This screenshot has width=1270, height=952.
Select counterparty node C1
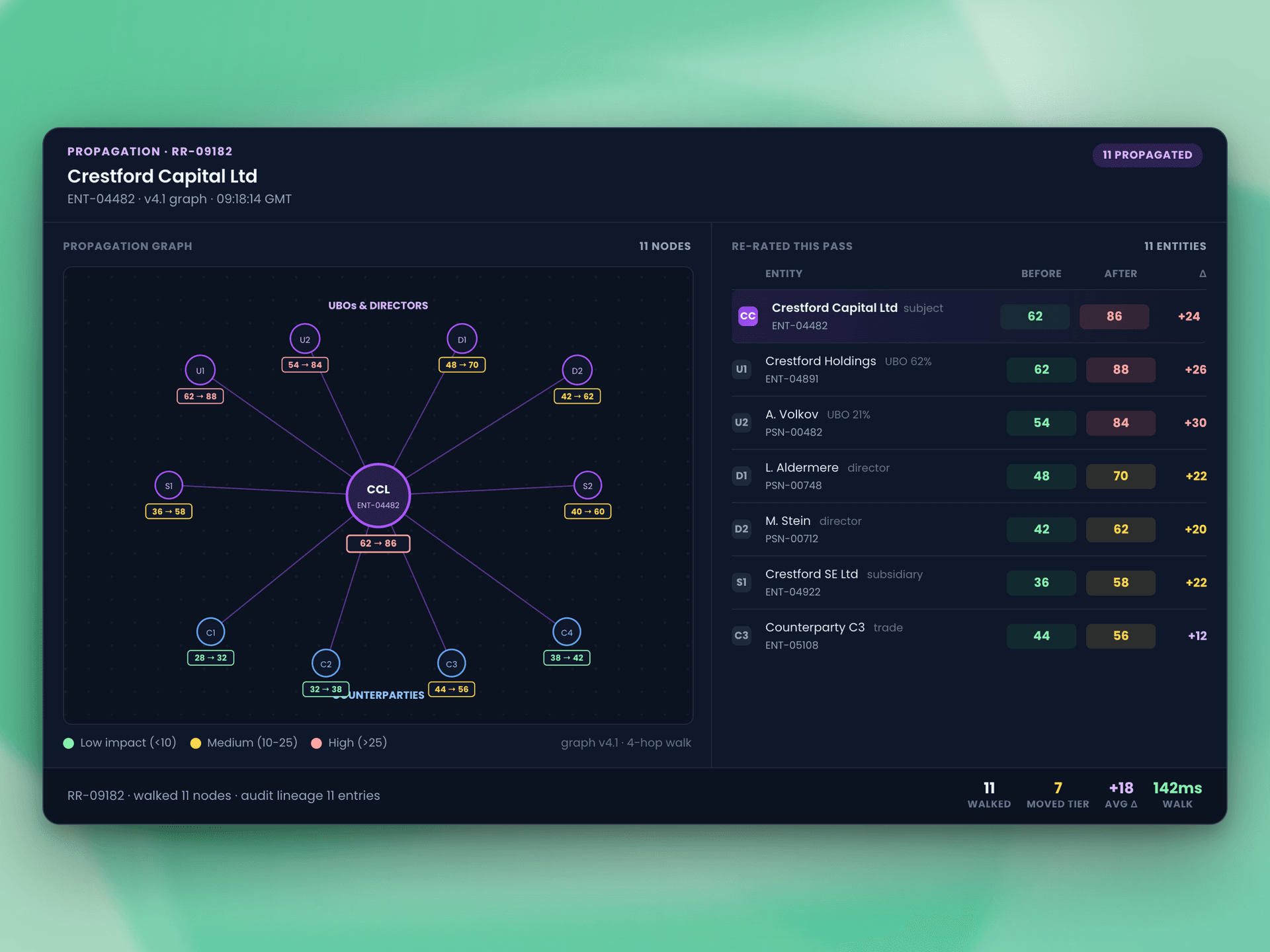point(210,632)
